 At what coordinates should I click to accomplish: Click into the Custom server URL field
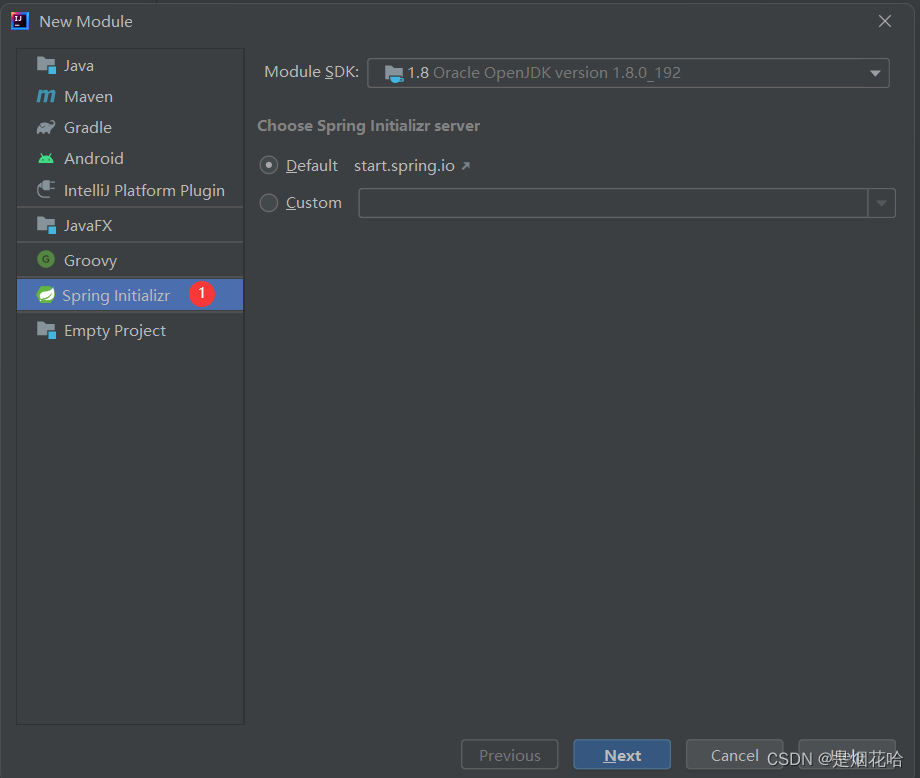613,203
